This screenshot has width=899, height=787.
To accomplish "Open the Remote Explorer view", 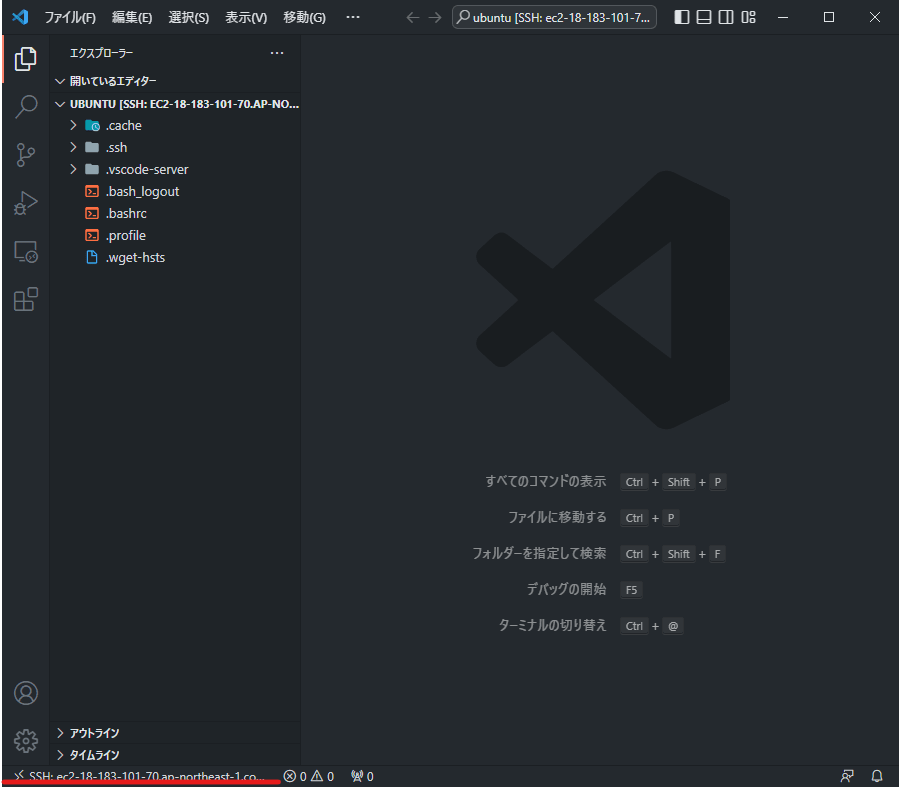I will click(x=25, y=251).
